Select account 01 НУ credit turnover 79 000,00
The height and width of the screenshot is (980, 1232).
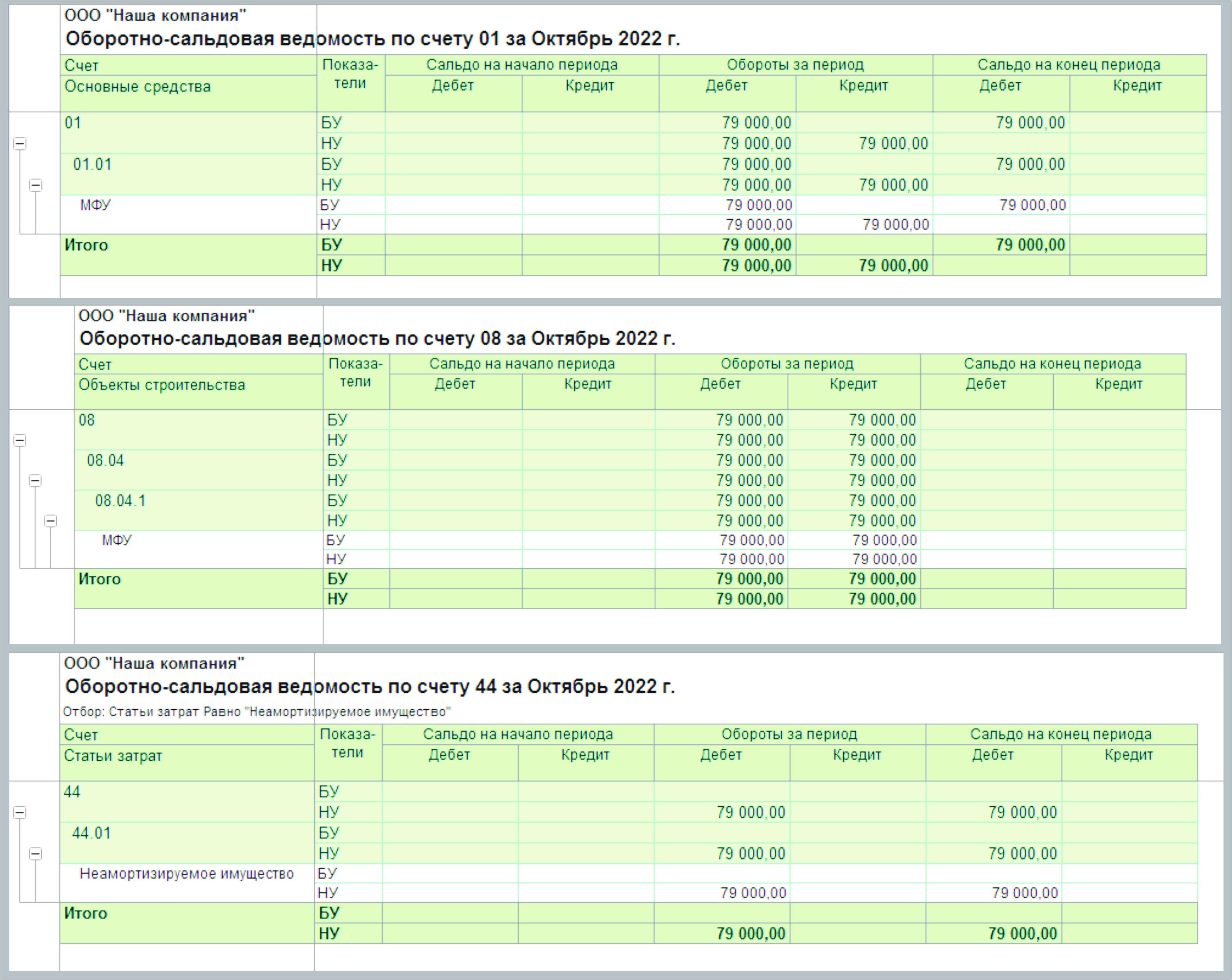tap(864, 143)
